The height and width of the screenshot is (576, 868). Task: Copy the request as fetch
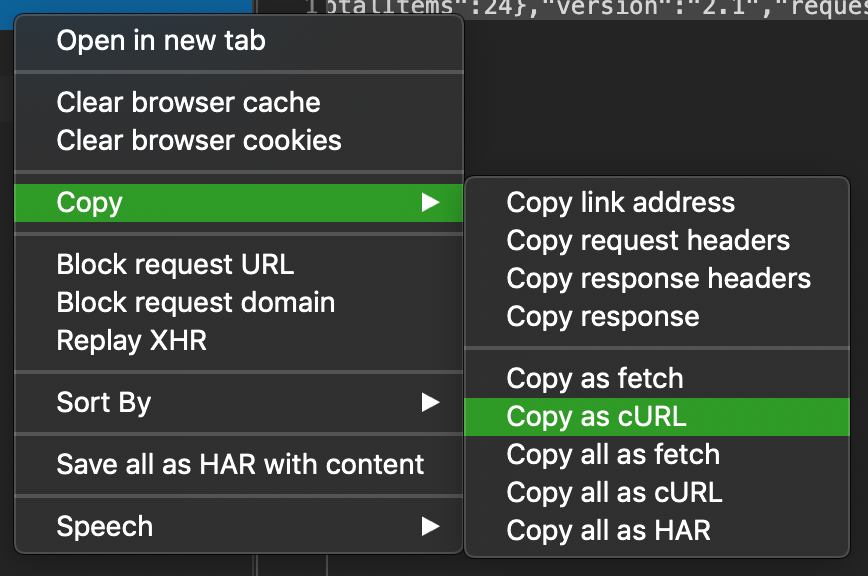[594, 378]
